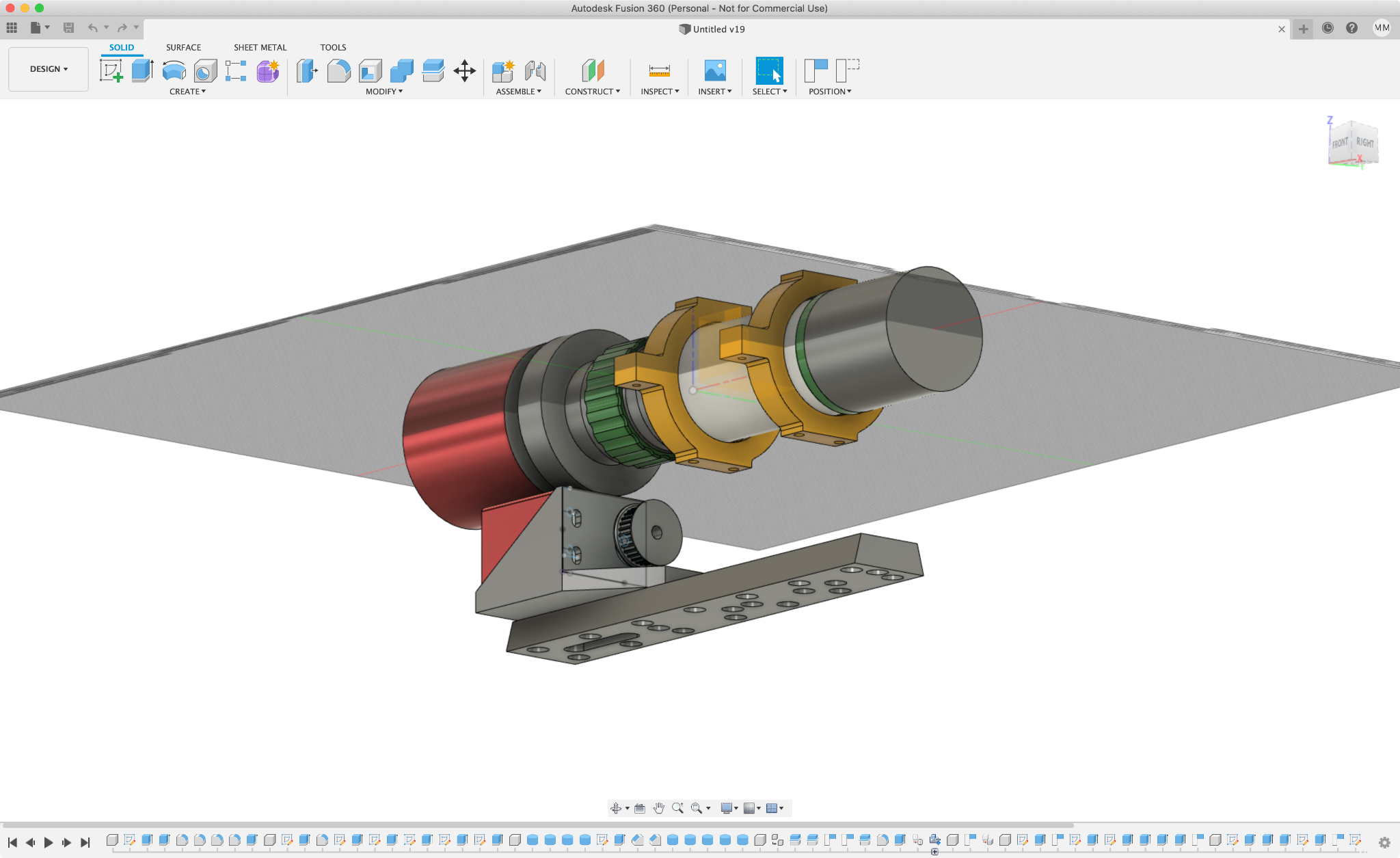This screenshot has width=1400, height=858.
Task: Close the Untitled v19 document tab
Action: pyautogui.click(x=1282, y=29)
